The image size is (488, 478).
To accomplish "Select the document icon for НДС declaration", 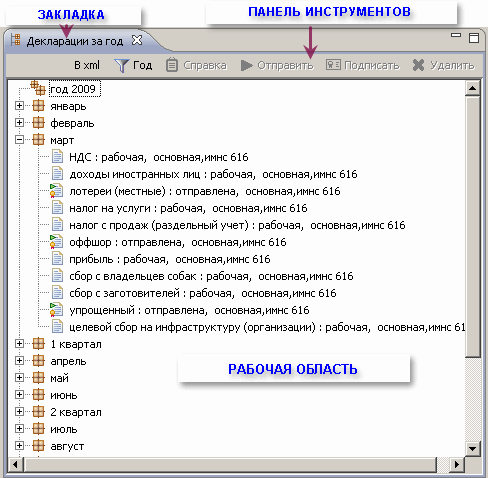I will (57, 157).
